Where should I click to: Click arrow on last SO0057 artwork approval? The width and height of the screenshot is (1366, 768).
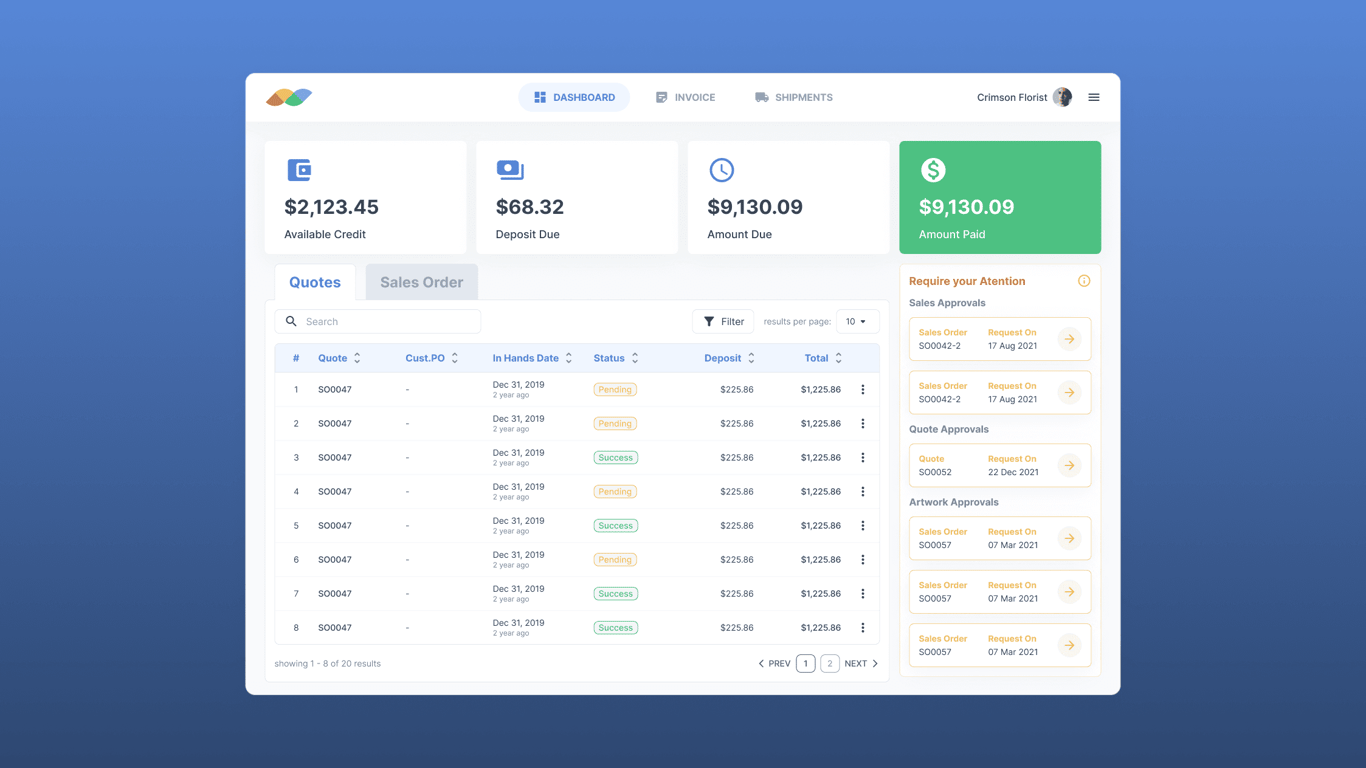click(x=1069, y=645)
